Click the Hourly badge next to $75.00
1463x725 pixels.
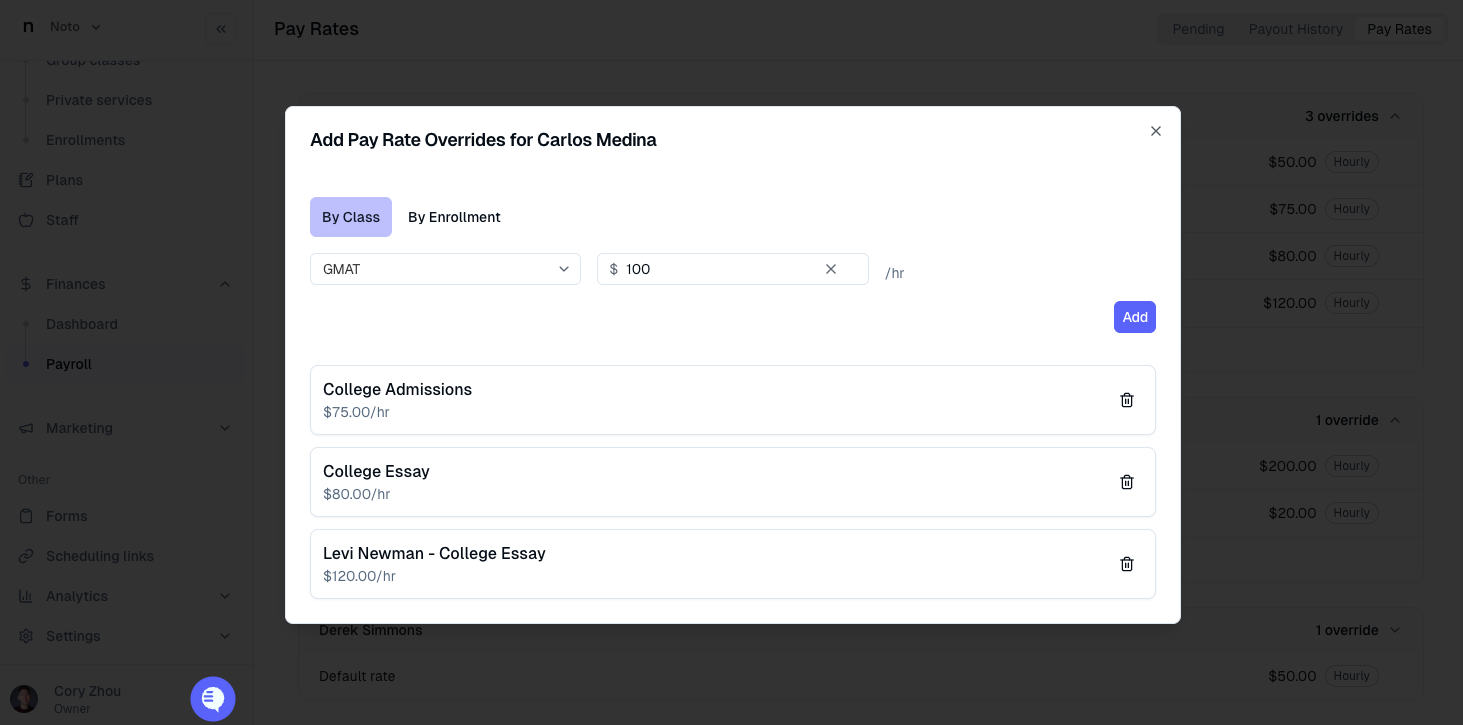click(x=1352, y=209)
